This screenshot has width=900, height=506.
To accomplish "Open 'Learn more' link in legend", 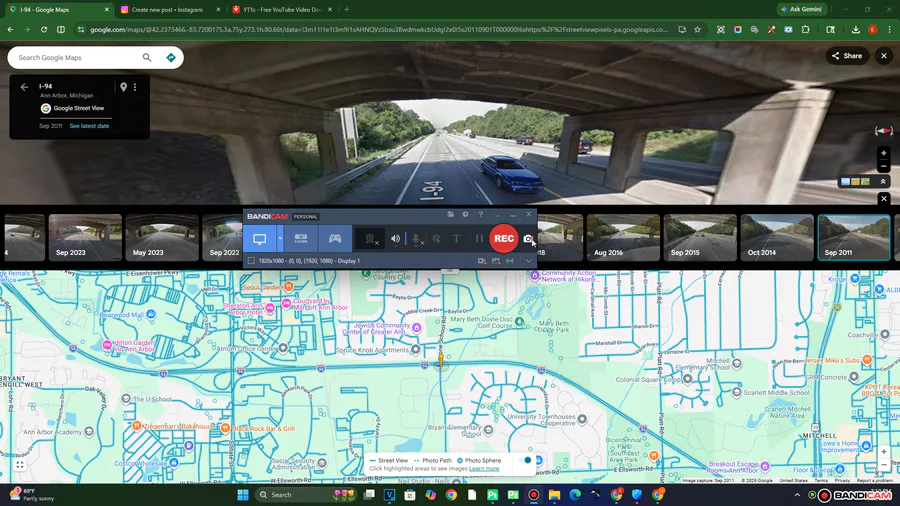I will [x=484, y=469].
